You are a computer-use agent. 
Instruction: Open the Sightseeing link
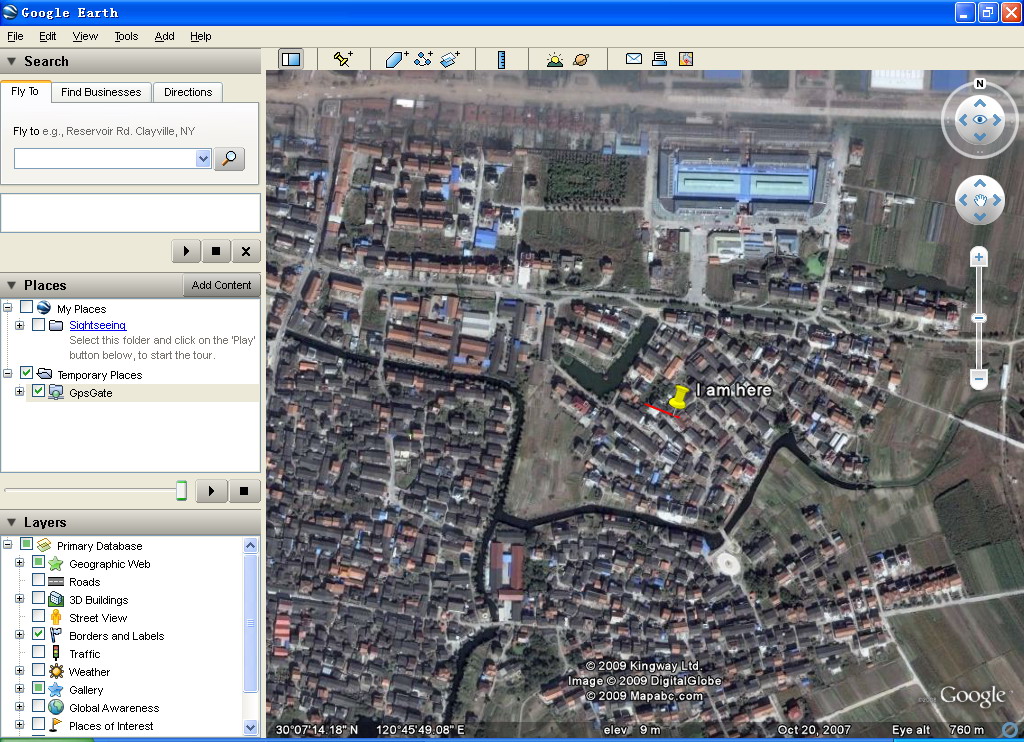[x=97, y=325]
